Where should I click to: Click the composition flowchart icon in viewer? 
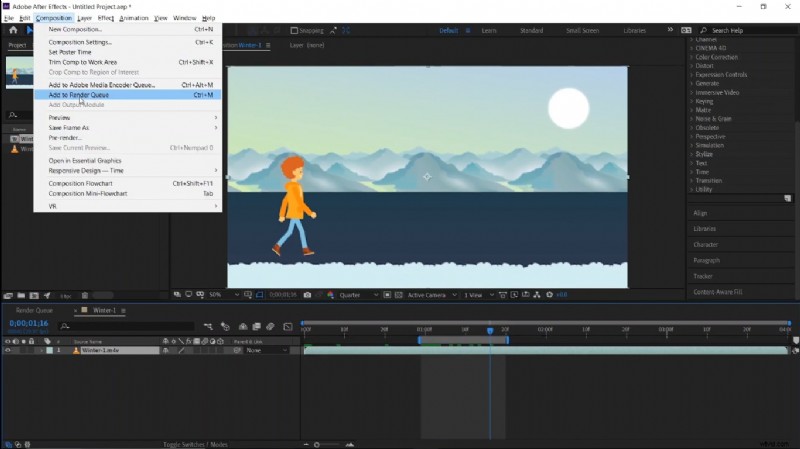[537, 295]
